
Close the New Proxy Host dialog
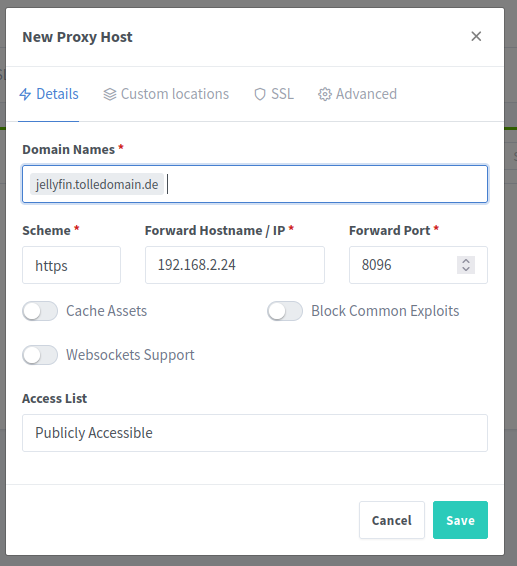[x=476, y=36]
